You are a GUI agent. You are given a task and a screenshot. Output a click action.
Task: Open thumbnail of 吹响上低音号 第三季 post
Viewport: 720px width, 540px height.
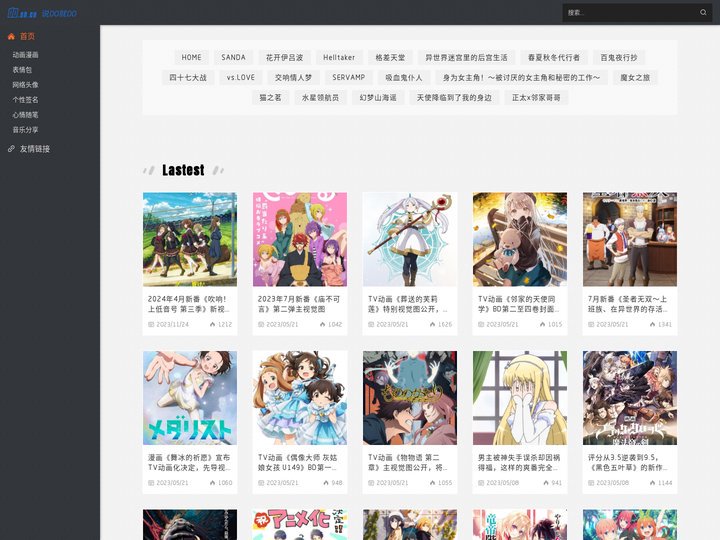tap(190, 239)
